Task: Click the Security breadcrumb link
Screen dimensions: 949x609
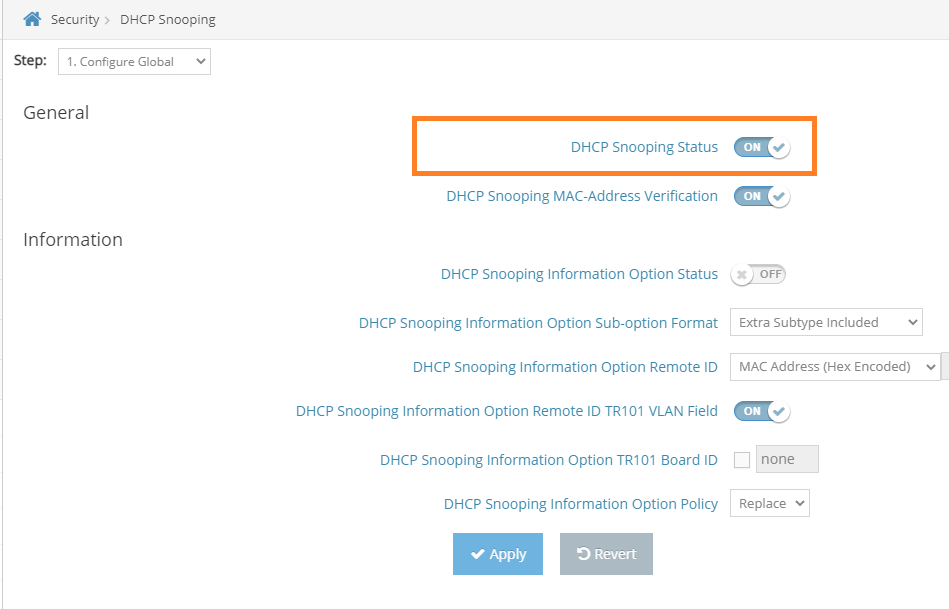Action: coord(75,20)
